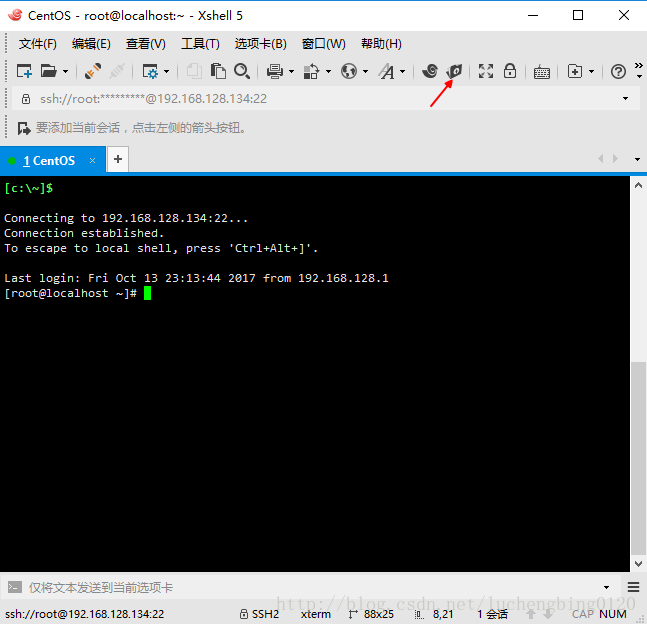This screenshot has height=624, width=647.
Task: Click the color scheme toolbar icon
Action: pyautogui.click(x=311, y=71)
